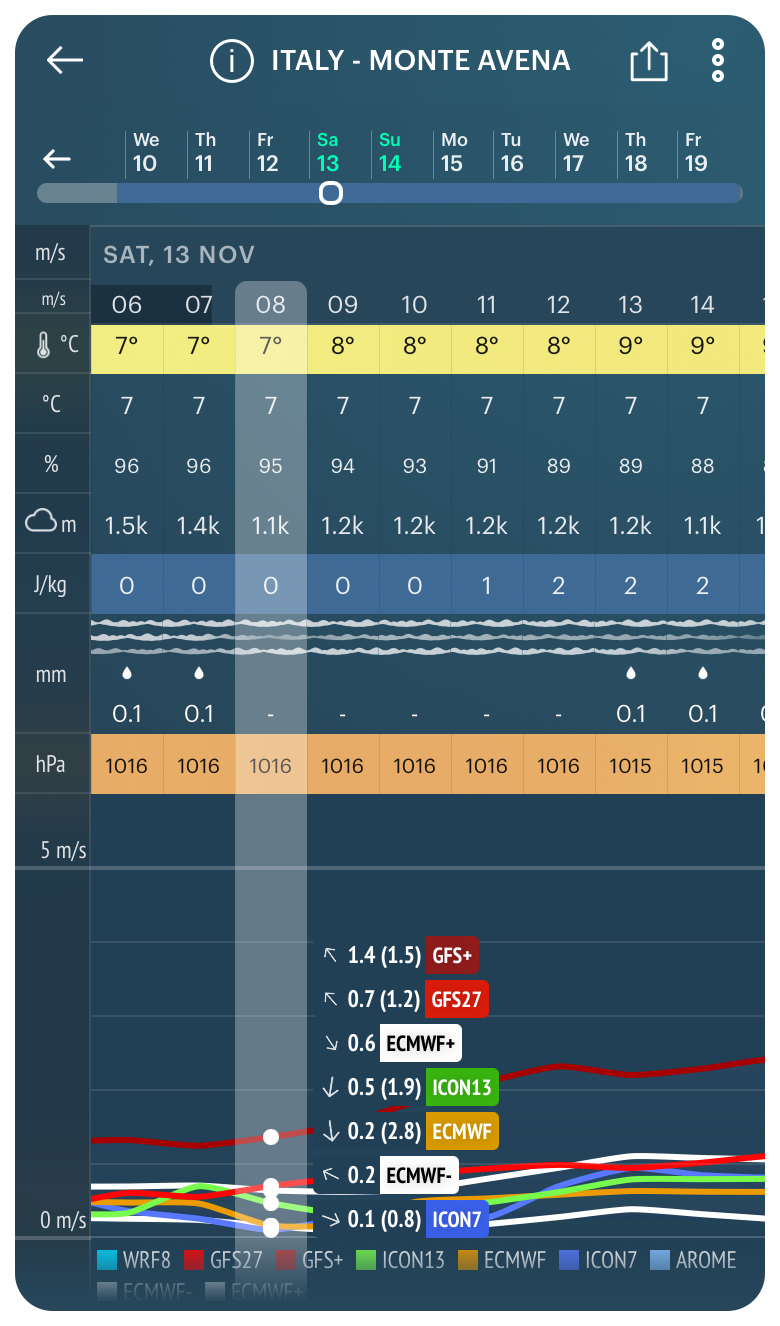Screen dimensions: 780x1326
Task: Open the three-dot more options menu
Action: click(717, 61)
